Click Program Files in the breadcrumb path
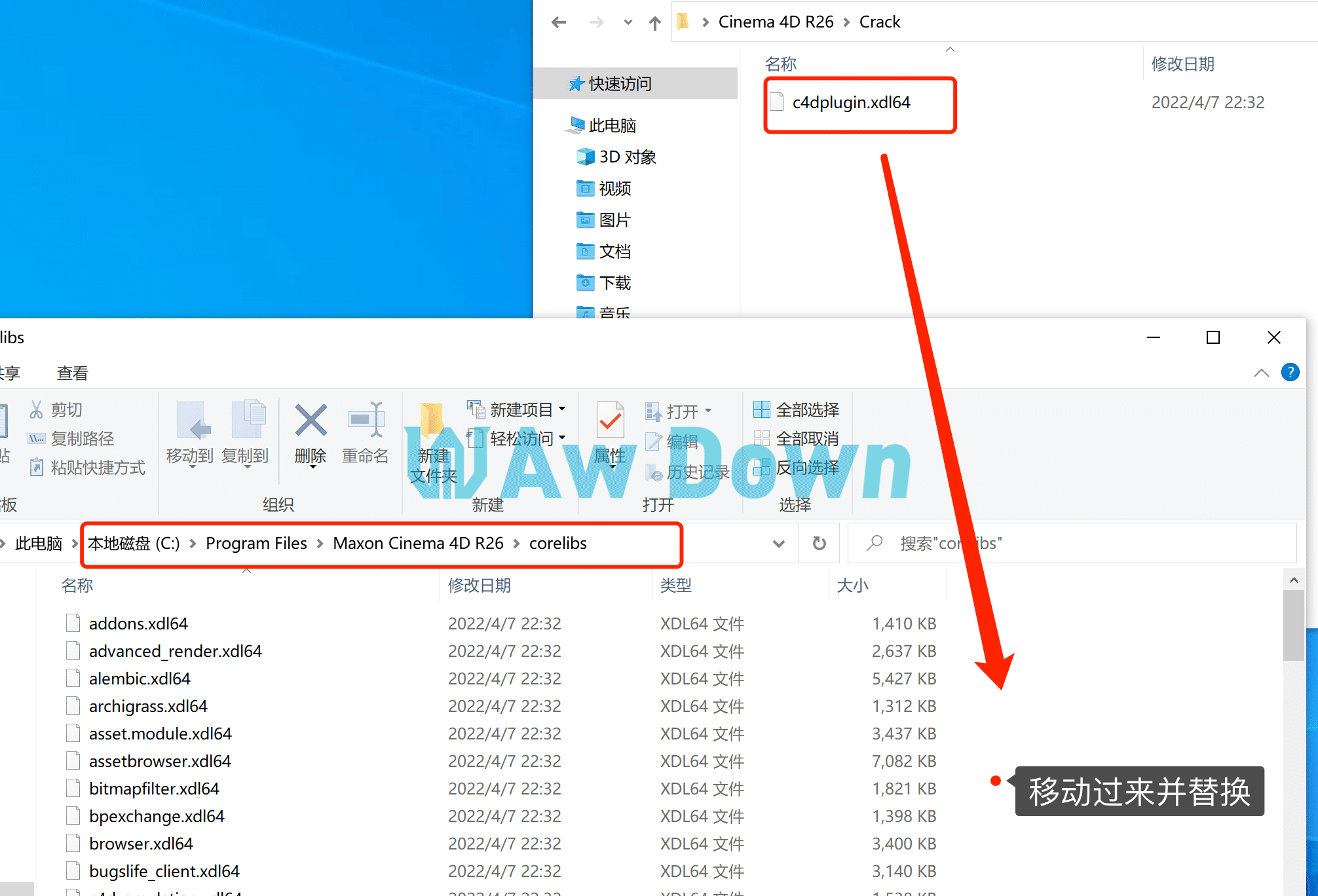 point(256,543)
